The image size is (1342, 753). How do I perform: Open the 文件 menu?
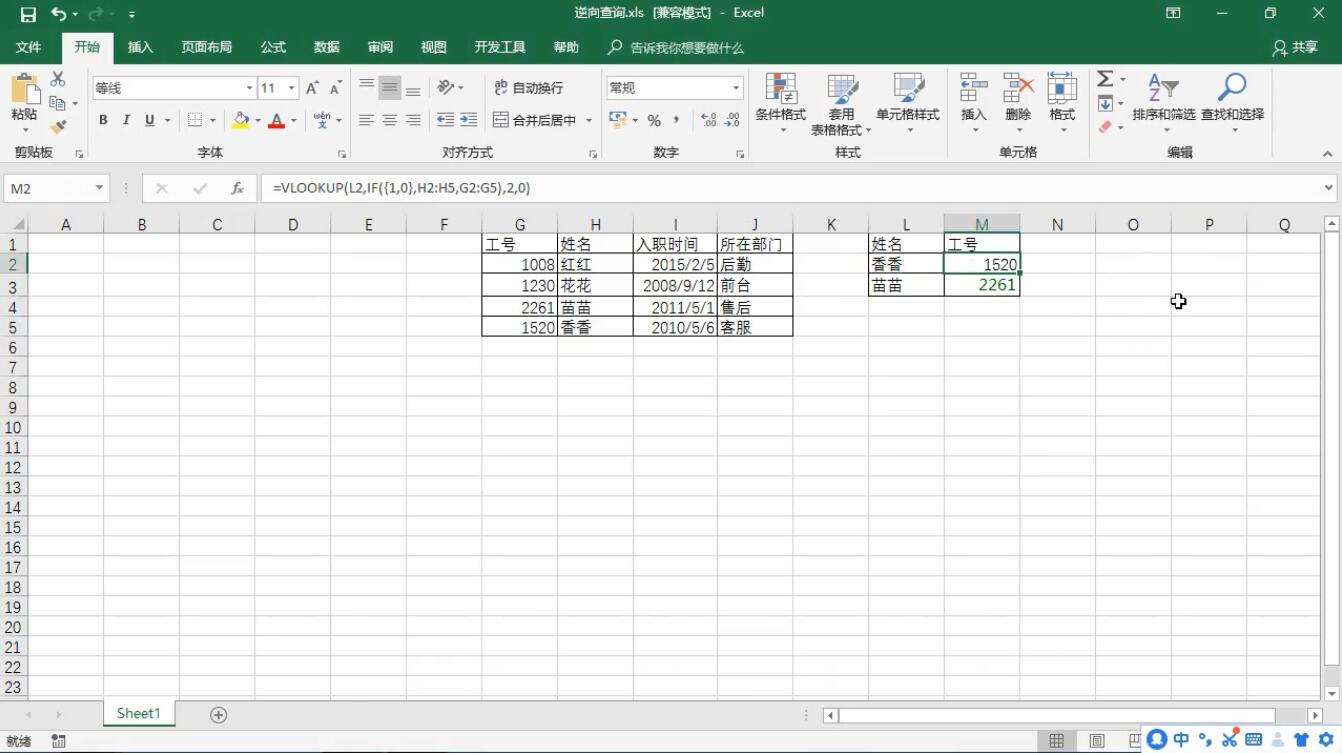coord(29,47)
